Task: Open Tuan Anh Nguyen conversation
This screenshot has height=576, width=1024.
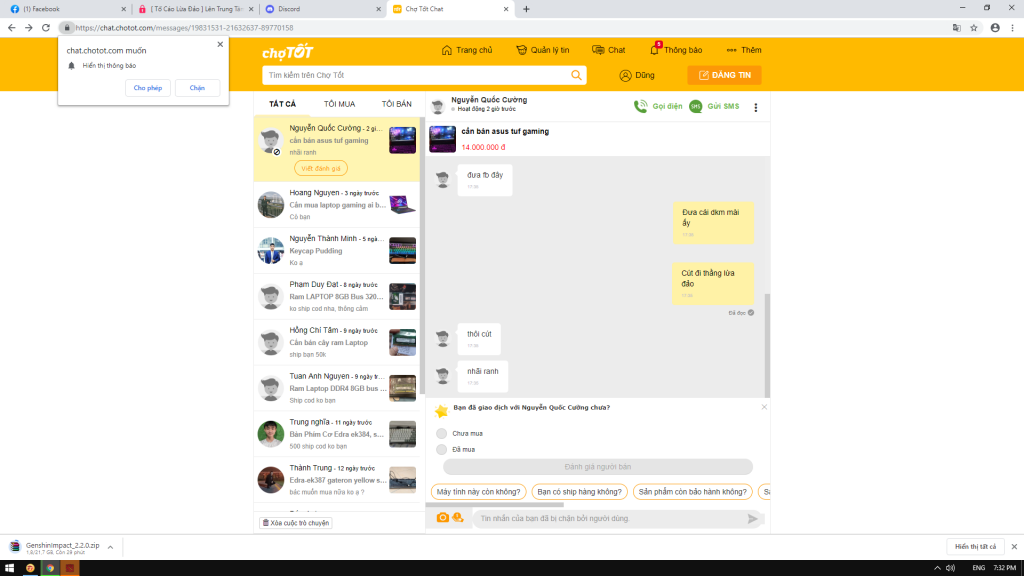Action: [337, 388]
